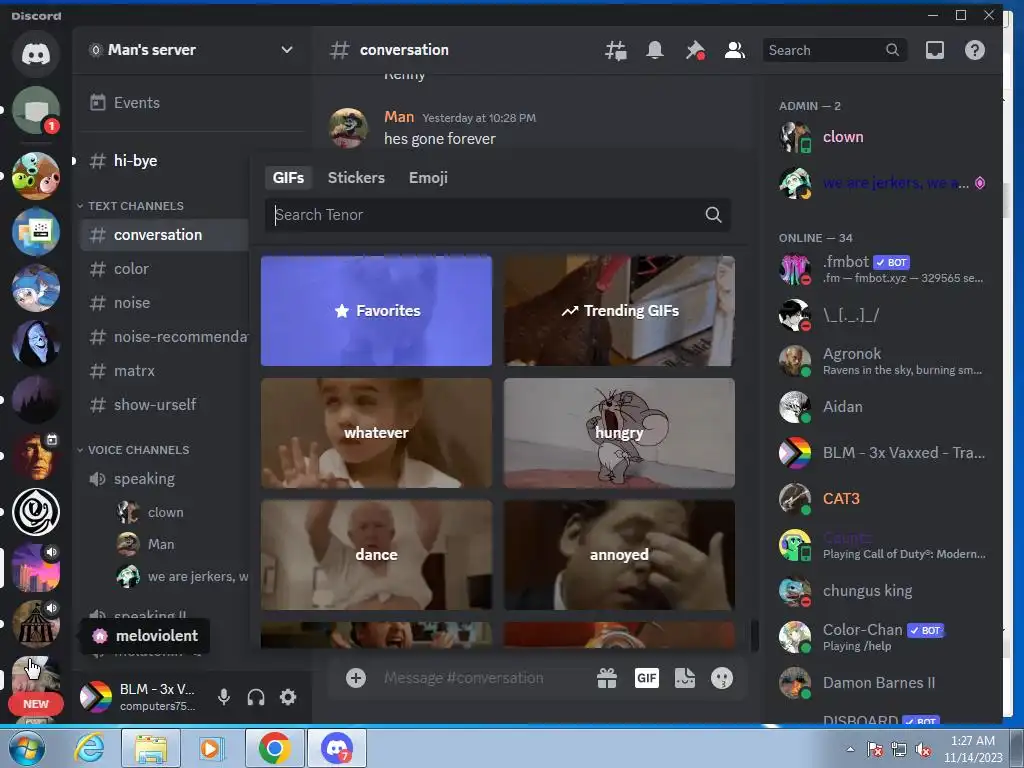Open User Settings gear icon

coord(288,697)
